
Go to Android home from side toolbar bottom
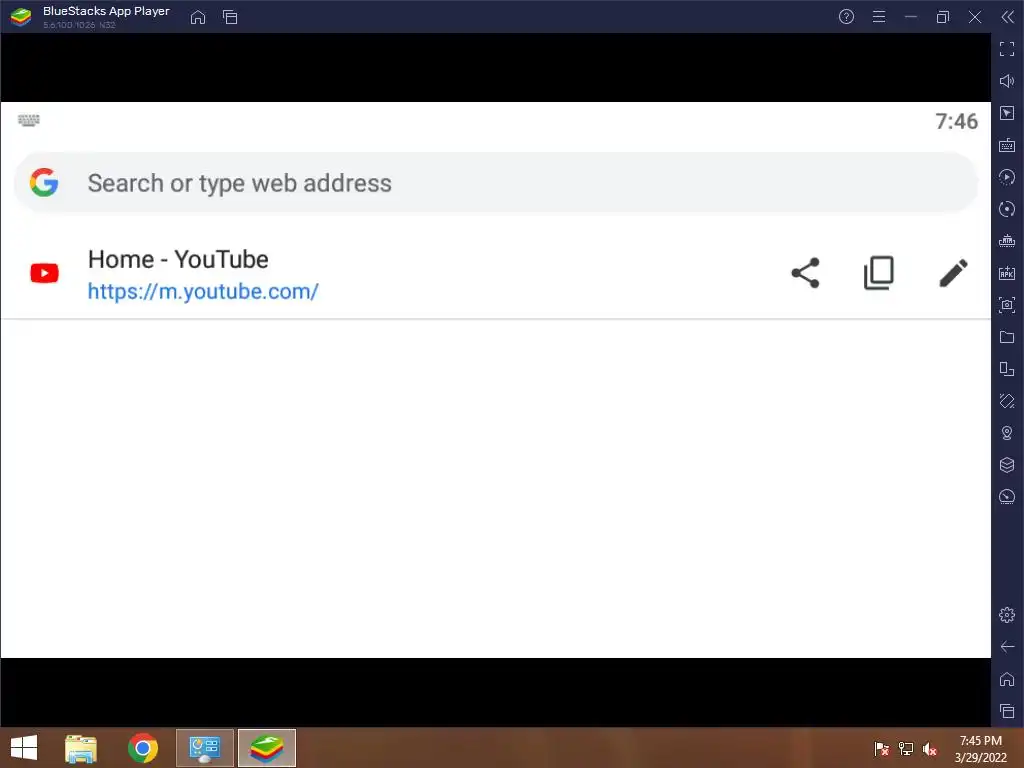pyautogui.click(x=1007, y=679)
